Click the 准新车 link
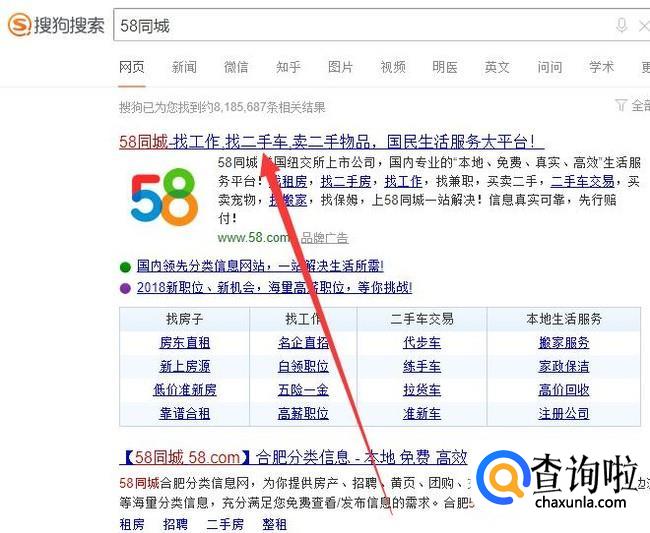Viewport: 650px width, 533px height. 422,413
